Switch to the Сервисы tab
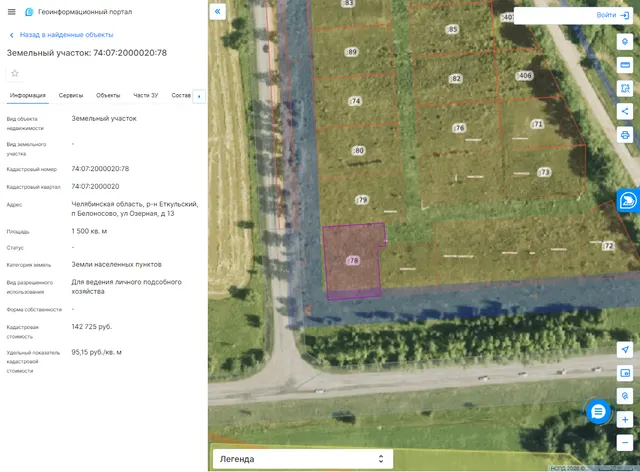Viewport: 640px width, 472px height. pos(71,96)
